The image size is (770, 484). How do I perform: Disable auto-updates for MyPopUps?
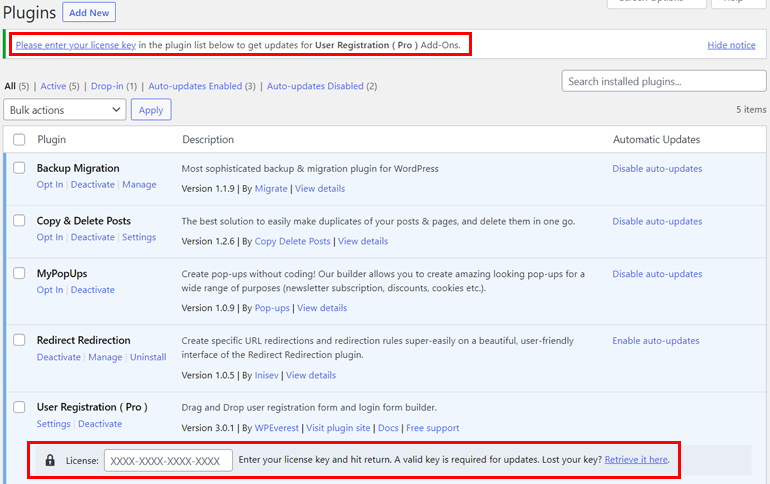(657, 274)
